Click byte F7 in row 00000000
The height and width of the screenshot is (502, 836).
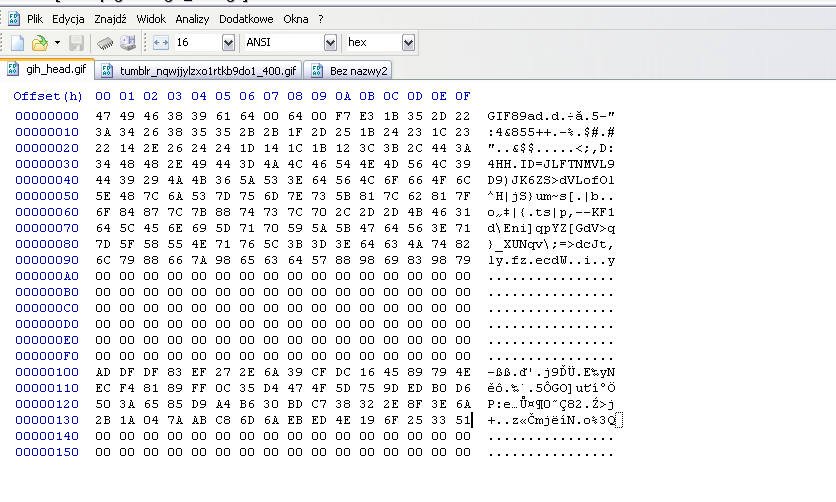tap(343, 116)
